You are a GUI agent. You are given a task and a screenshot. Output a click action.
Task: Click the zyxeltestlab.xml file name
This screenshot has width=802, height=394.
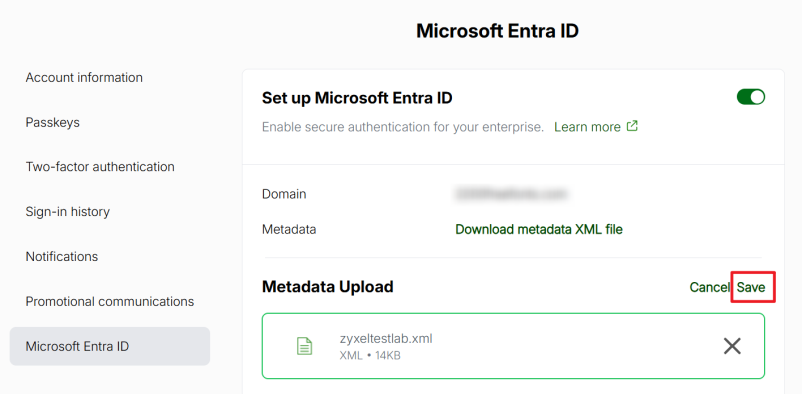(386, 339)
